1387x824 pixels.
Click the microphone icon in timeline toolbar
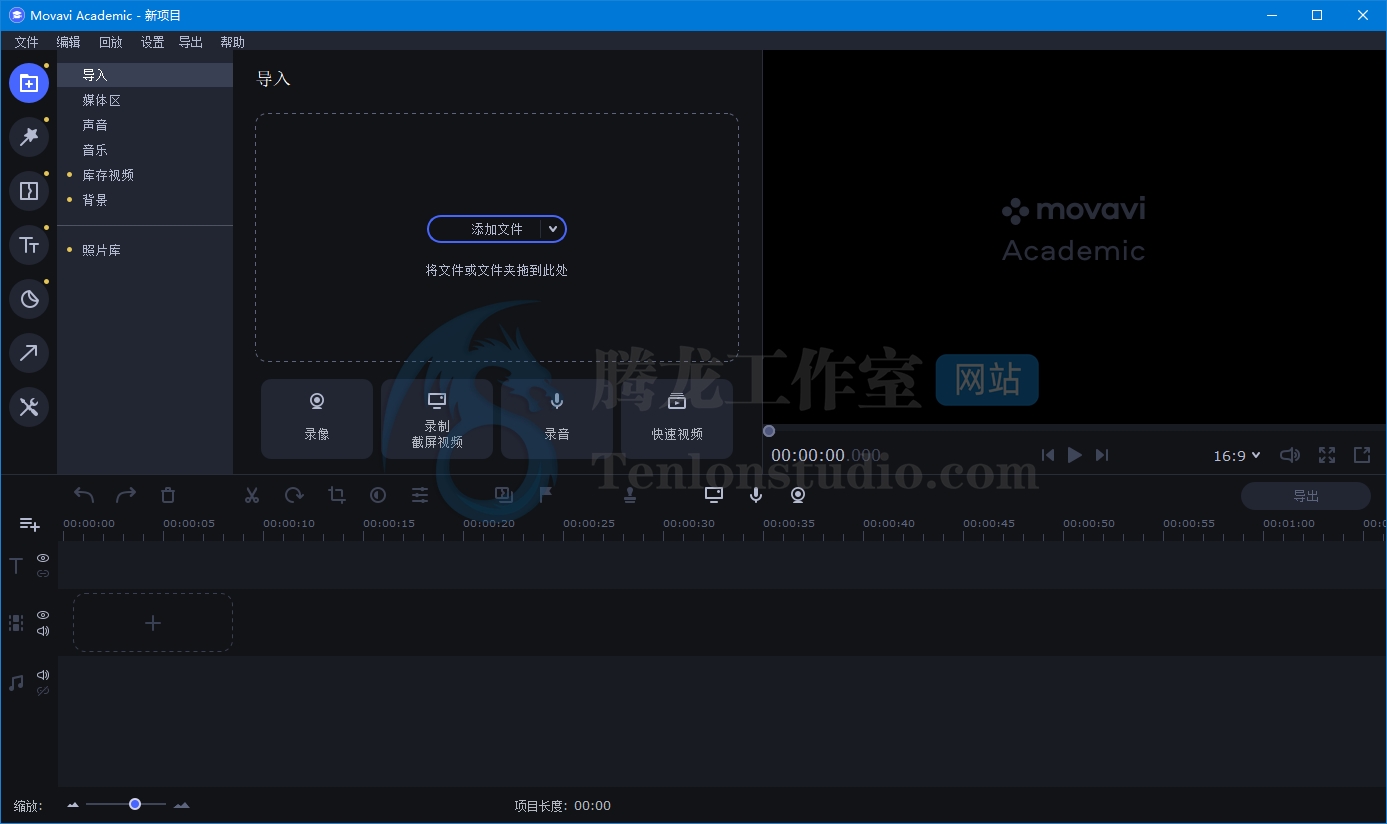coord(756,494)
